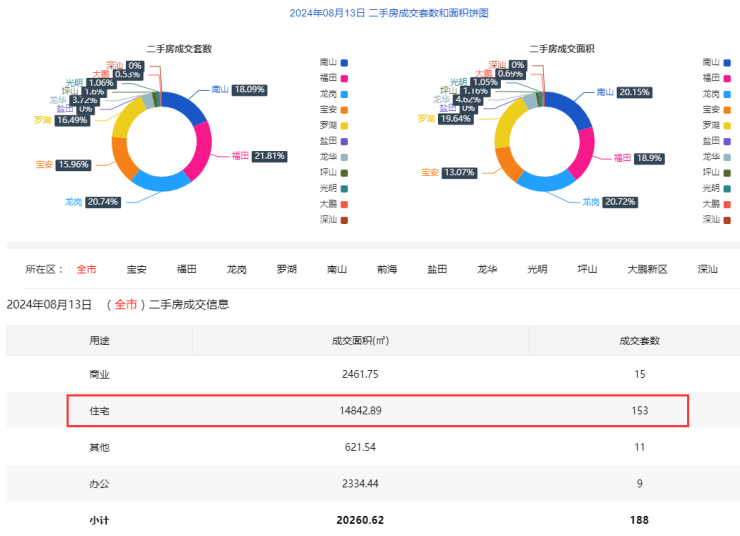Viewport: 740px width, 536px height.
Task: Select the 大鹏新区 district filter
Action: (x=647, y=269)
